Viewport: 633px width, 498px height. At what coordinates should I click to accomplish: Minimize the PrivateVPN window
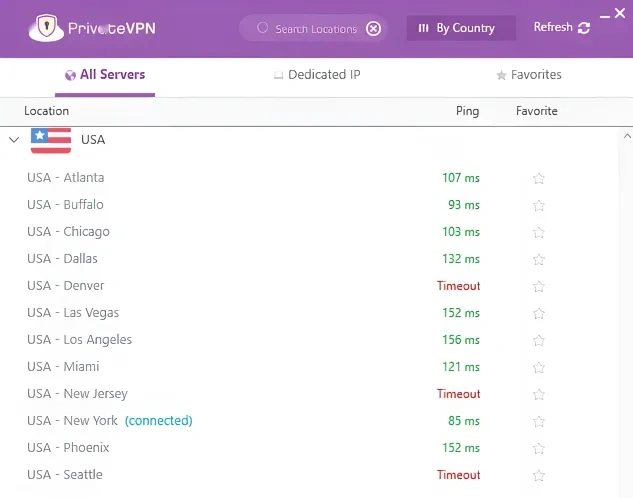pos(605,17)
